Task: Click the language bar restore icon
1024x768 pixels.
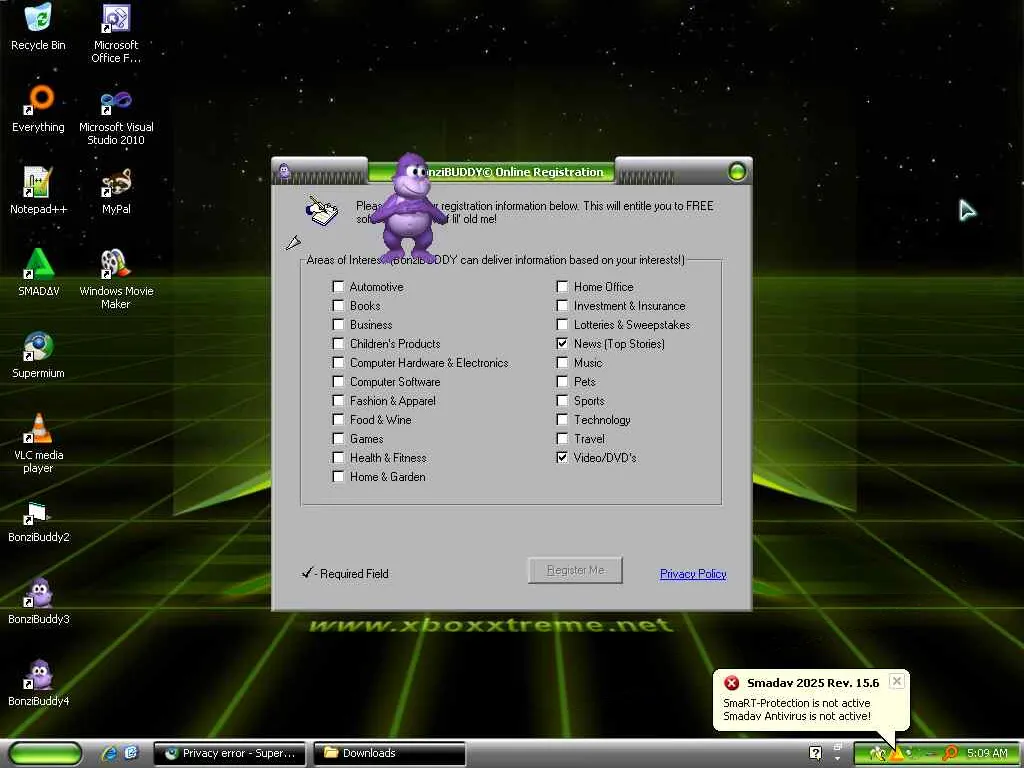Action: coord(838,747)
